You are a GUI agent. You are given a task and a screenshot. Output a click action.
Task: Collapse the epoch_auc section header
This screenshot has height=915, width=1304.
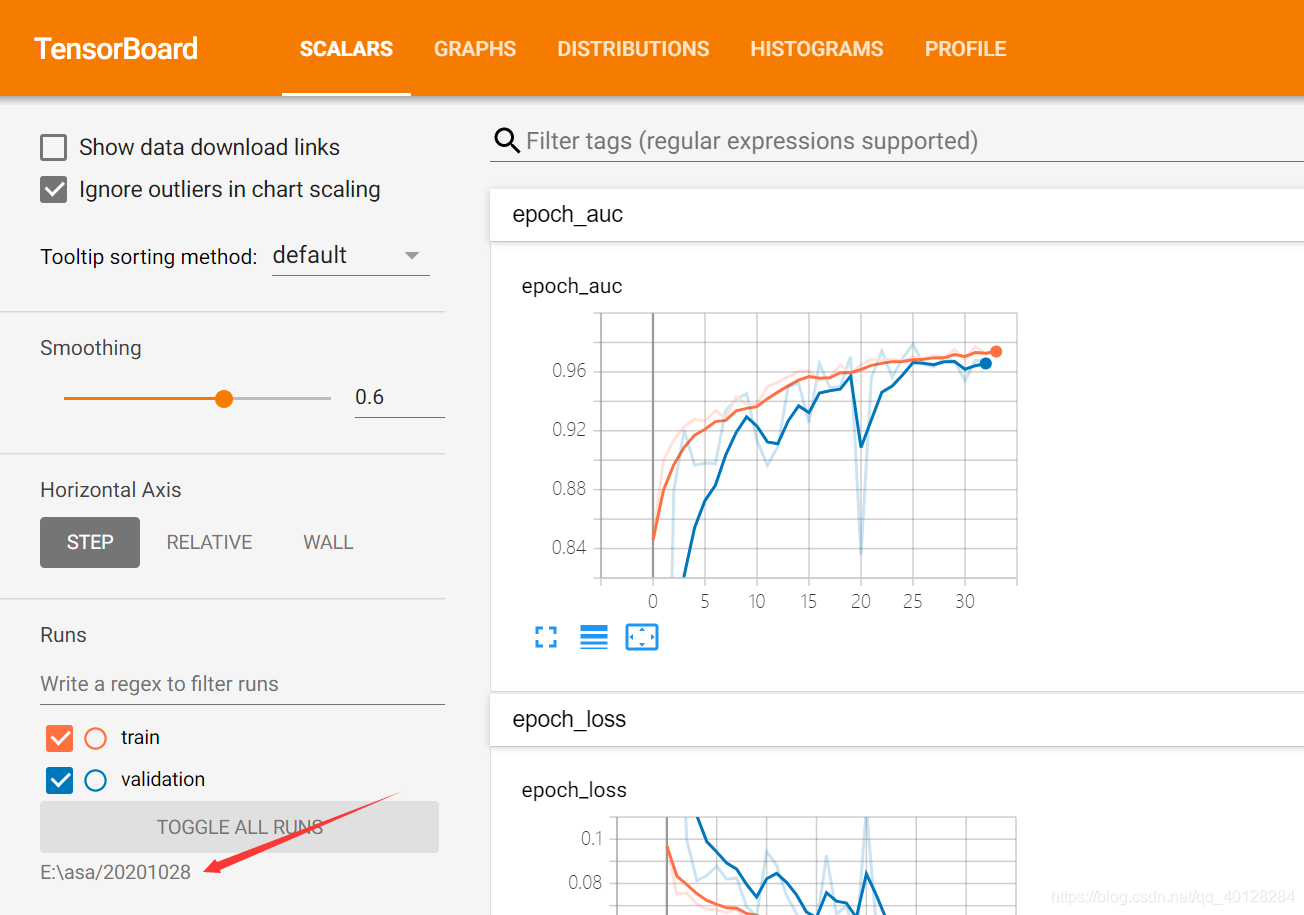(897, 214)
